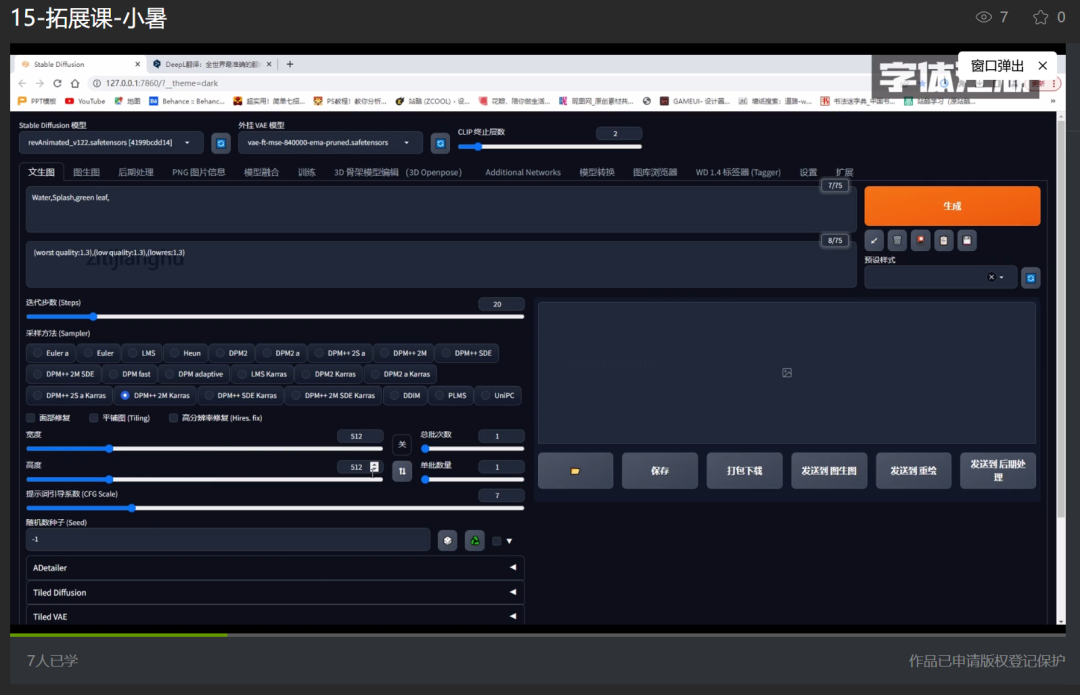Open a new browser tab with plus icon
This screenshot has height=695, width=1080.
pos(290,64)
